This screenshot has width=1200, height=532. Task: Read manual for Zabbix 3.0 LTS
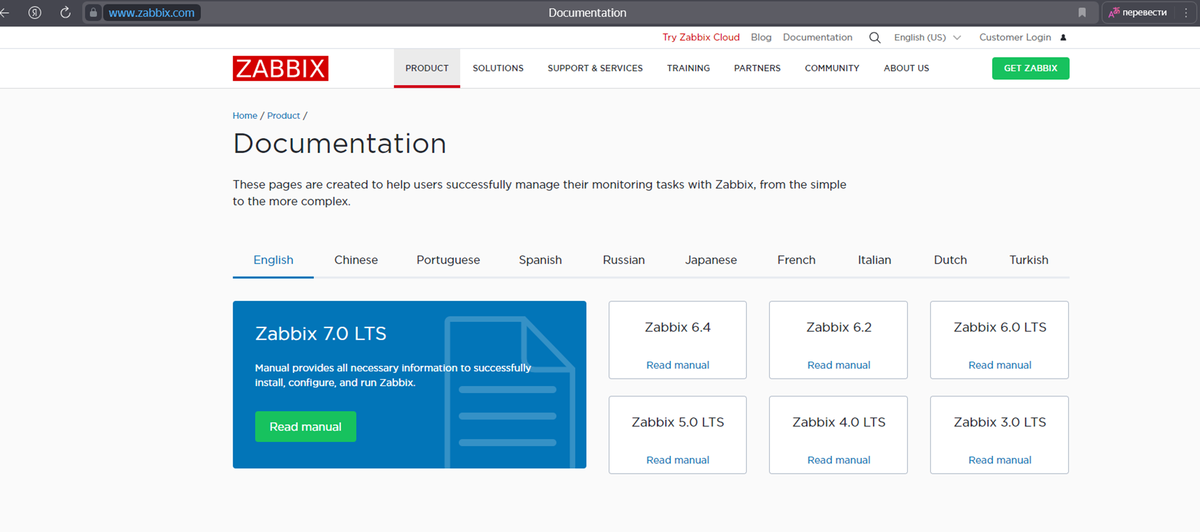coord(1000,460)
